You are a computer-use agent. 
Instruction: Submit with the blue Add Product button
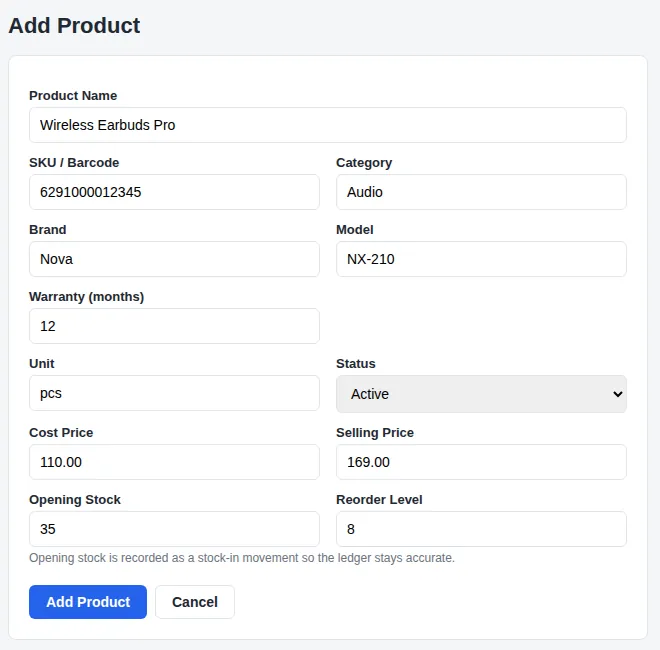coord(88,602)
